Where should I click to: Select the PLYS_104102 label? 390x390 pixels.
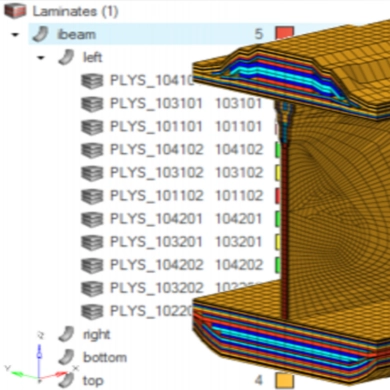pyautogui.click(x=157, y=149)
